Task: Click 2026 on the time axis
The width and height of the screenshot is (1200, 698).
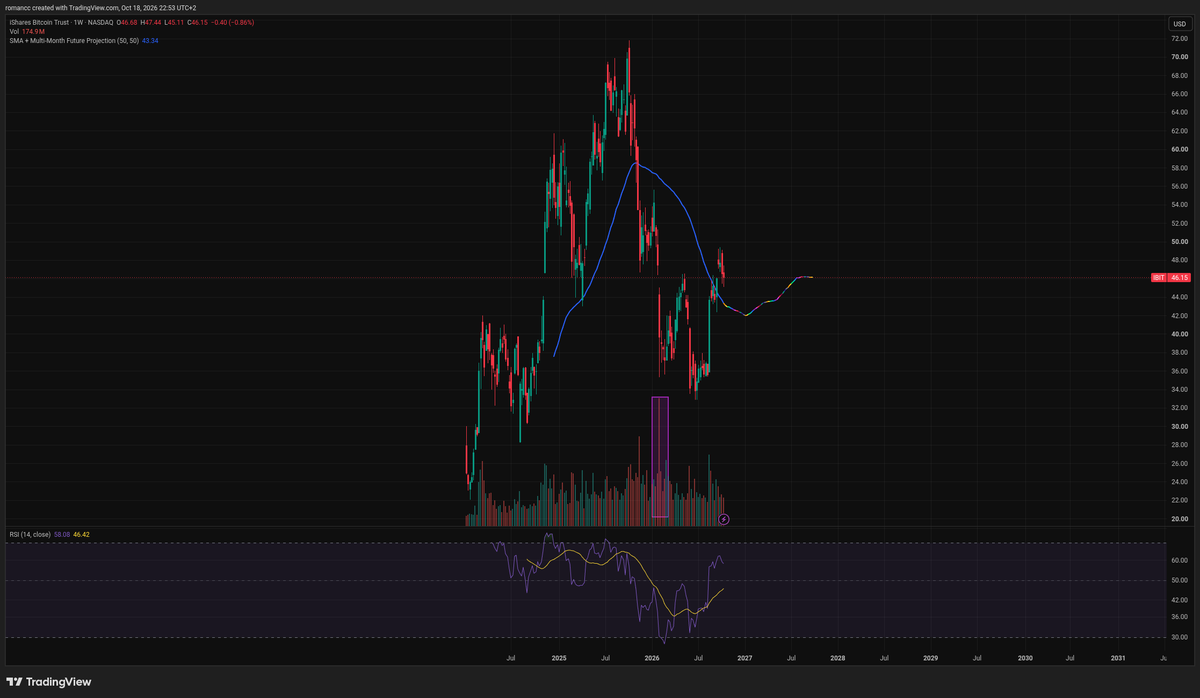Action: point(651,657)
